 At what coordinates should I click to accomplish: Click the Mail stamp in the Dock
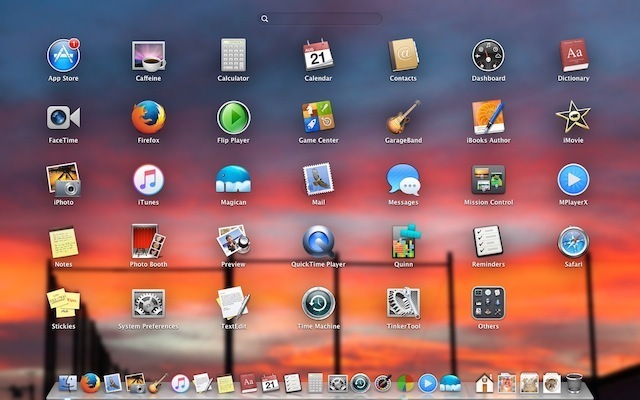[113, 383]
